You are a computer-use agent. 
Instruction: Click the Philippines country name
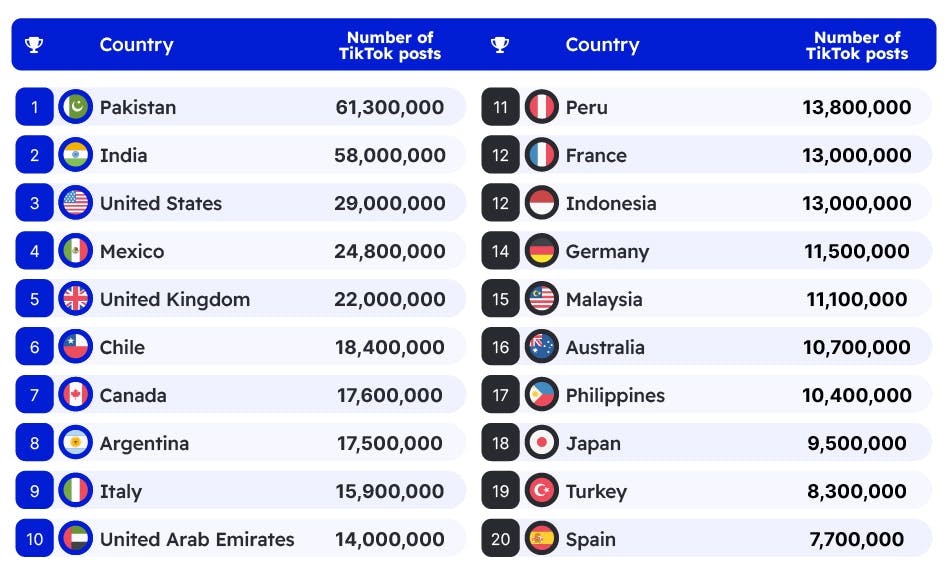pyautogui.click(x=615, y=395)
